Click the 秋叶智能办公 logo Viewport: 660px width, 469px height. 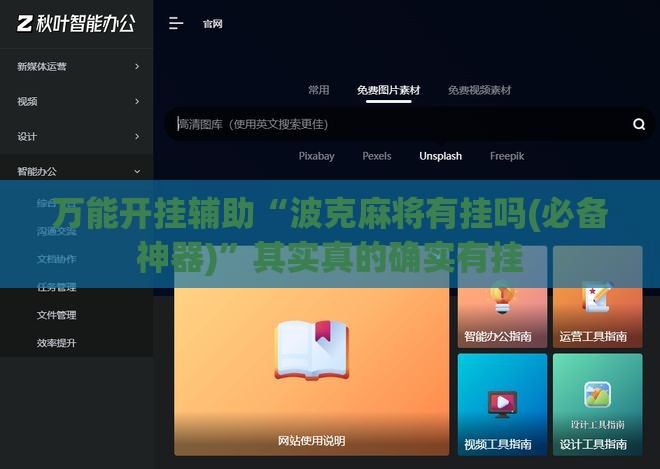point(76,23)
